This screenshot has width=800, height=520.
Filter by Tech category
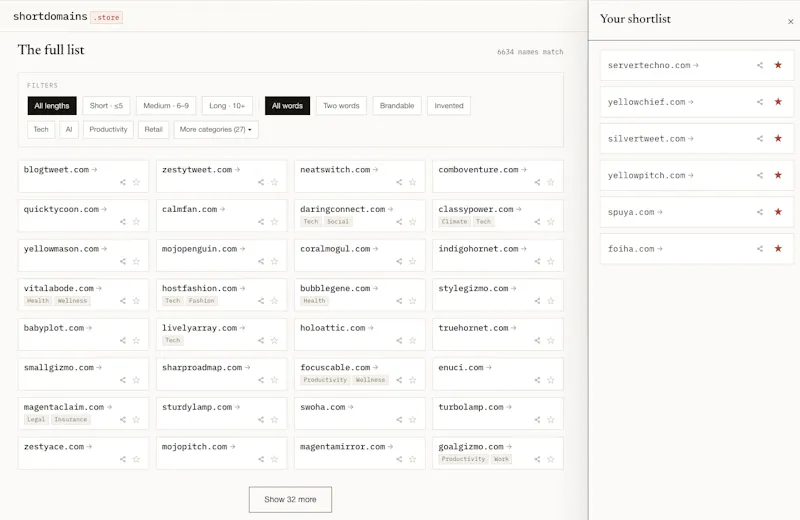(x=41, y=130)
